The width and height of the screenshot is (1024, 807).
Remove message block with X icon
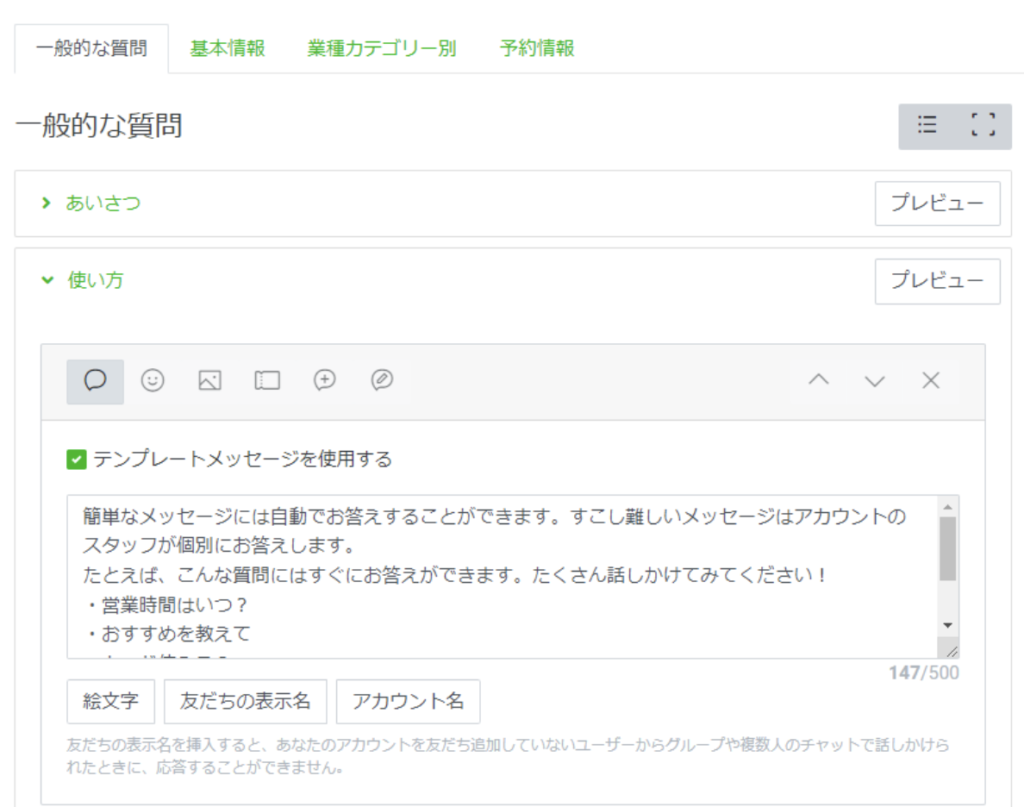[931, 381]
